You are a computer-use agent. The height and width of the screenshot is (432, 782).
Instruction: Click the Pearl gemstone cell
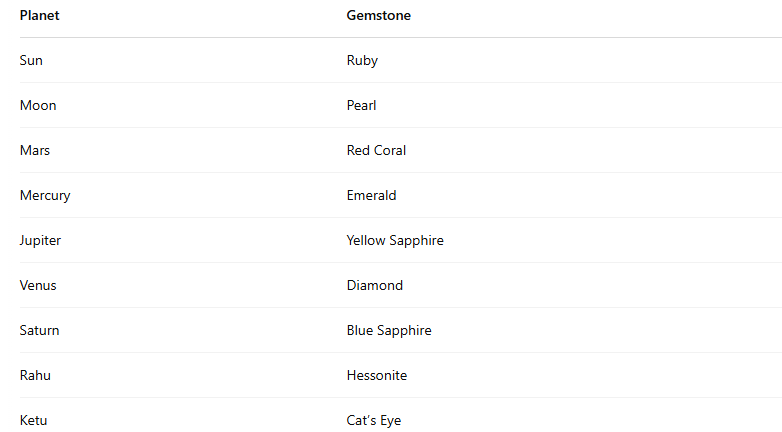[x=362, y=106]
